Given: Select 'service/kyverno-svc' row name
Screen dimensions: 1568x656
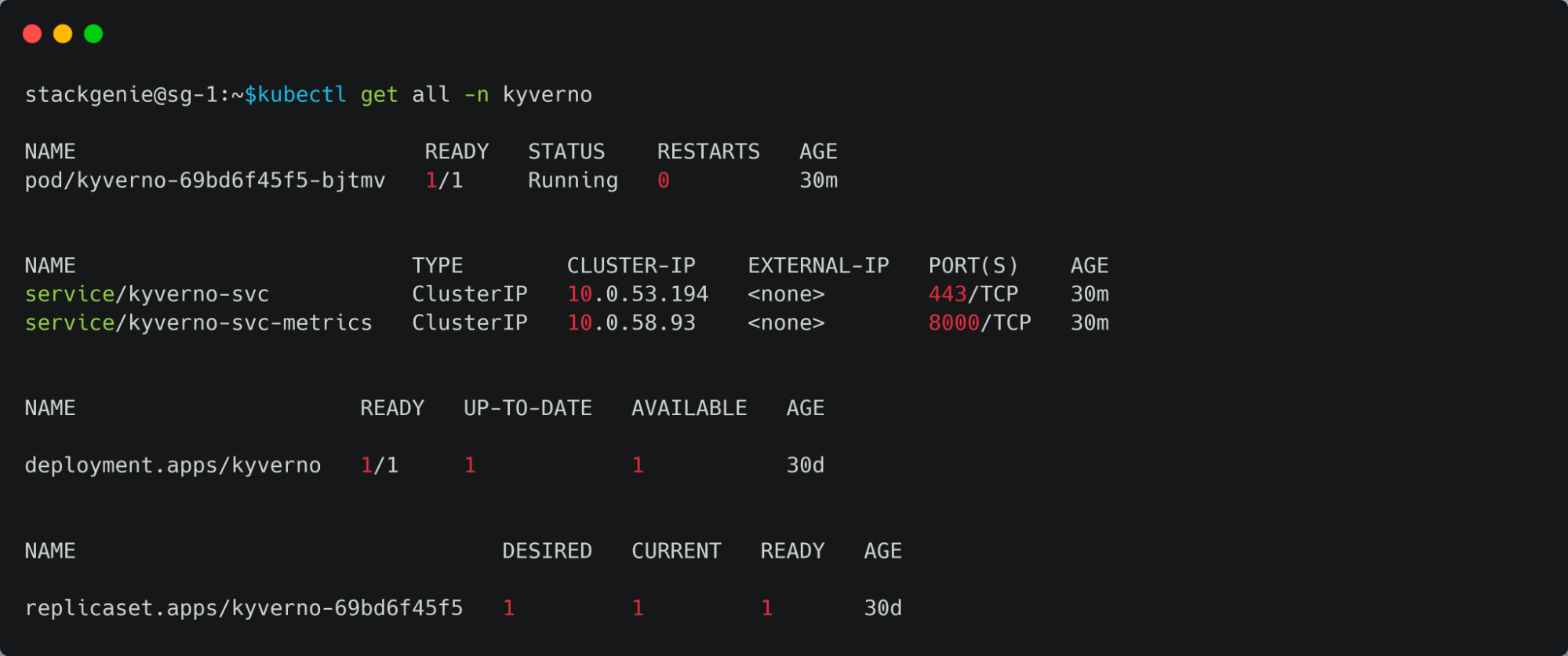Looking at the screenshot, I should point(147,294).
